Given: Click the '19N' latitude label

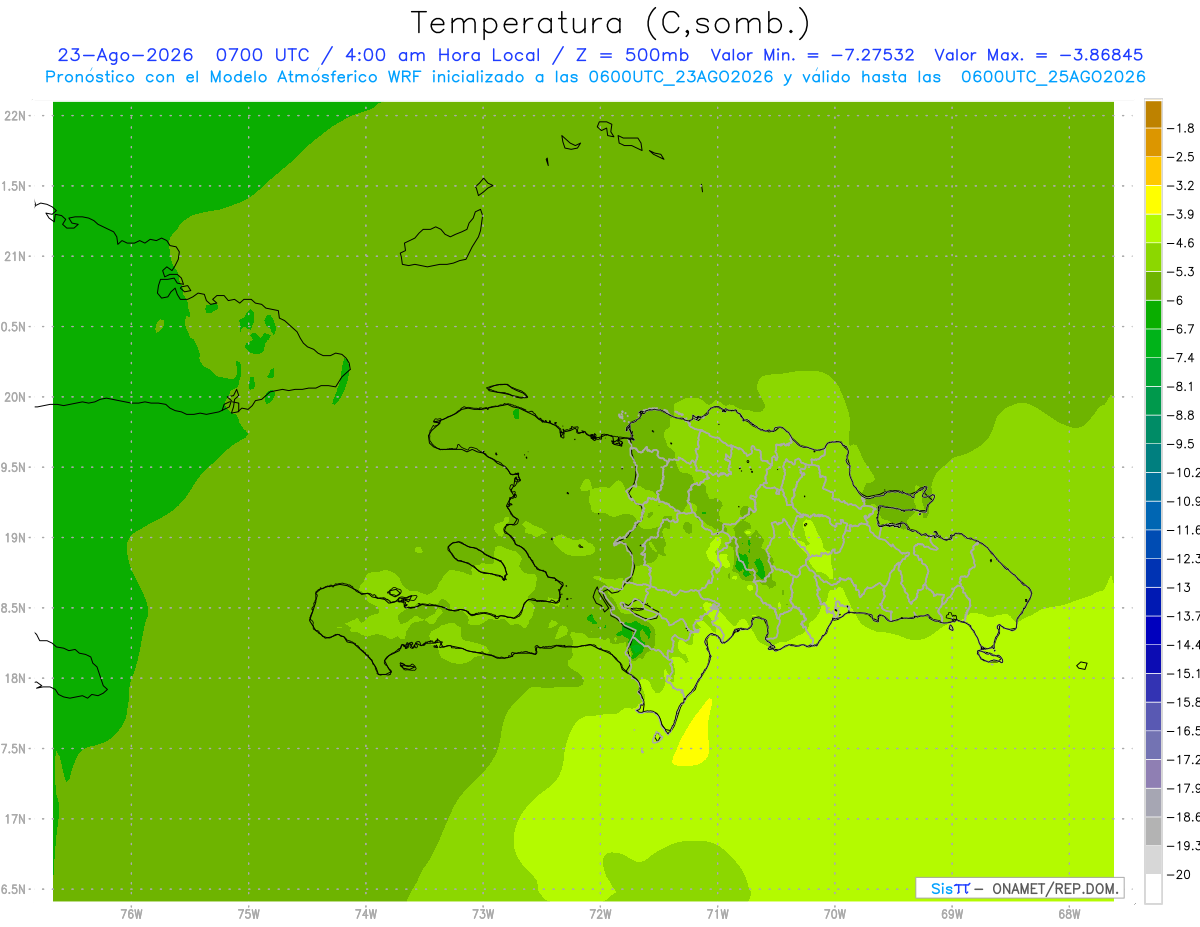Looking at the screenshot, I should pos(15,537).
